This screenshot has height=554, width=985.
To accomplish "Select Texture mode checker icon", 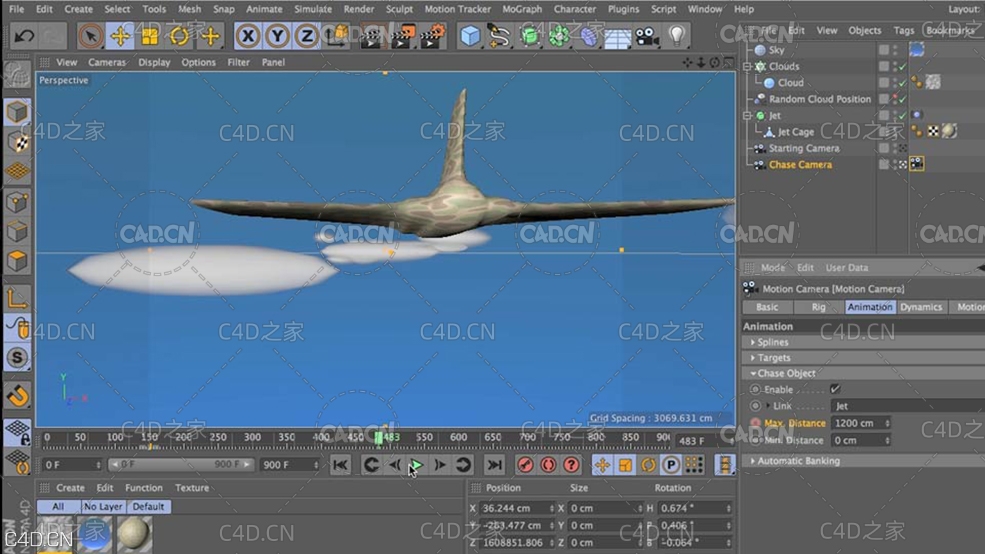I will tap(18, 143).
